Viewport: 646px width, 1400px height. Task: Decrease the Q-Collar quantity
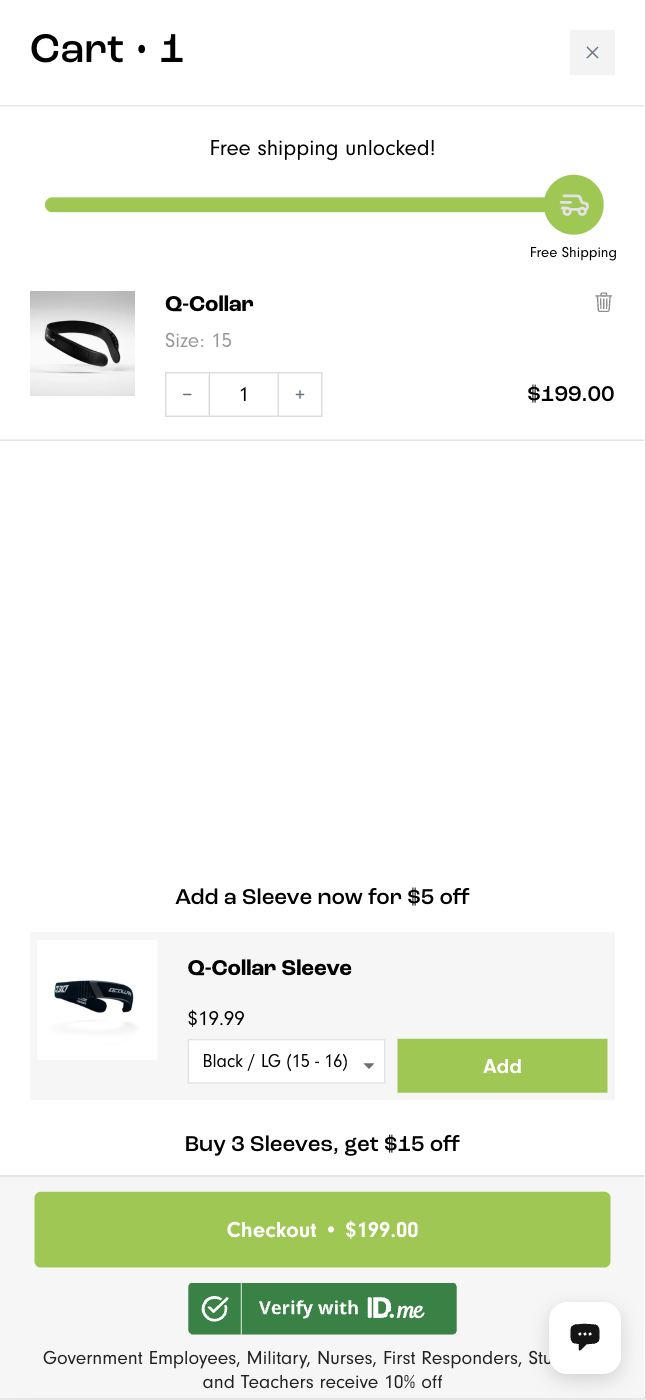[187, 394]
